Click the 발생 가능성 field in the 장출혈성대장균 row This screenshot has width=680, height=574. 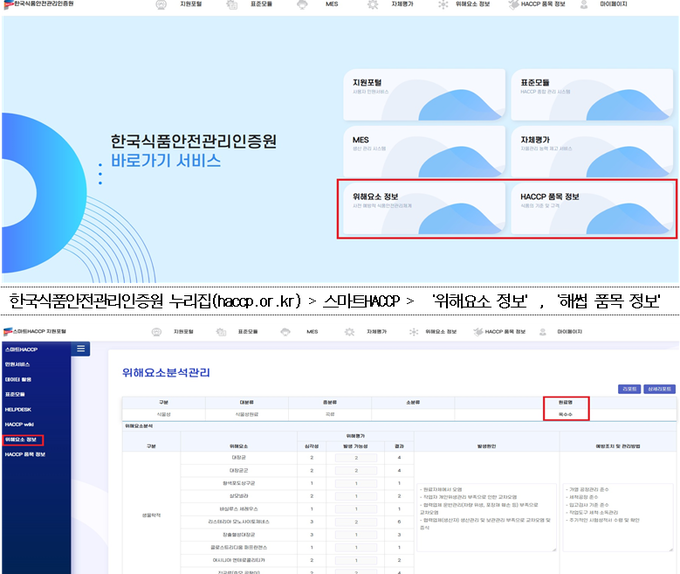pyautogui.click(x=356, y=535)
